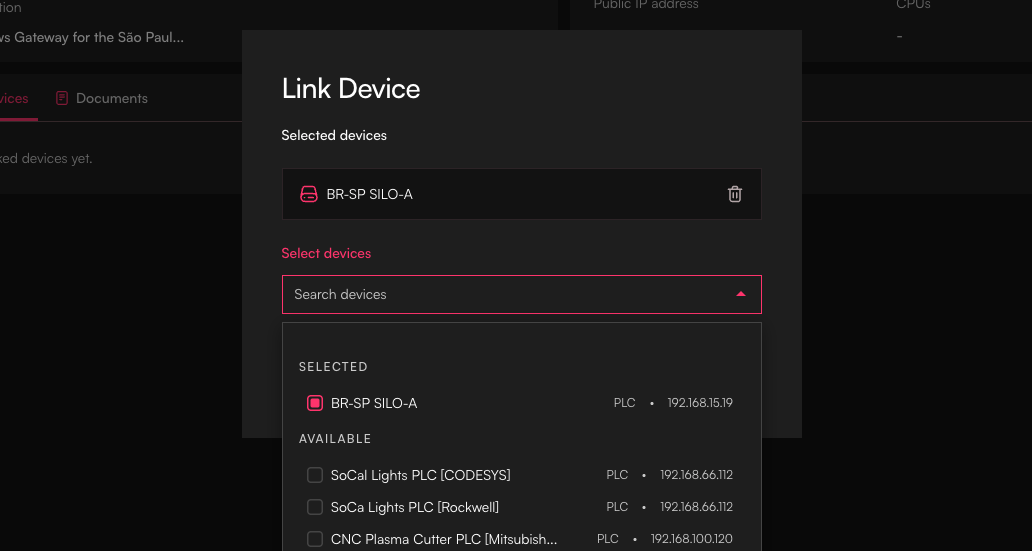Switch to the Documents tab

(111, 98)
